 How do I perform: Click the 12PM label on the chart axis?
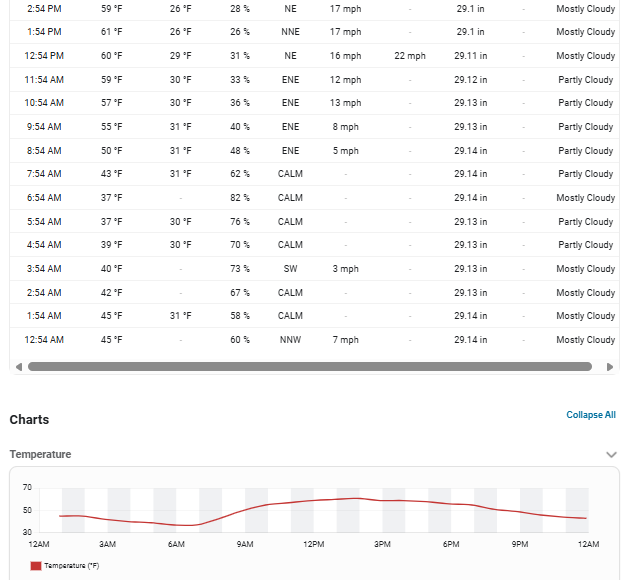tap(314, 544)
